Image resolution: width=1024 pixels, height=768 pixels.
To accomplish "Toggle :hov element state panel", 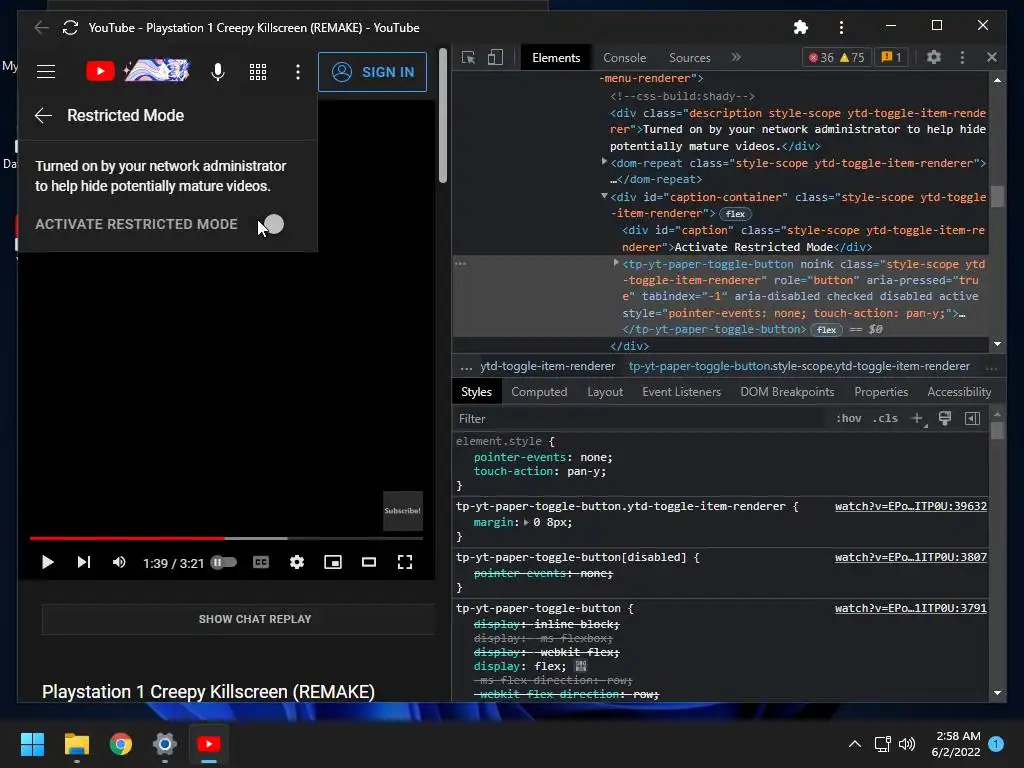I will click(848, 419).
